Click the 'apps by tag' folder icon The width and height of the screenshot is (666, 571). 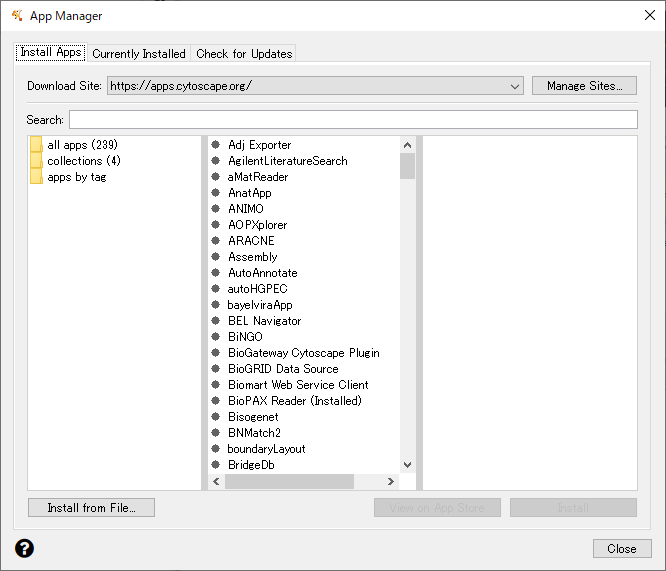click(x=36, y=177)
